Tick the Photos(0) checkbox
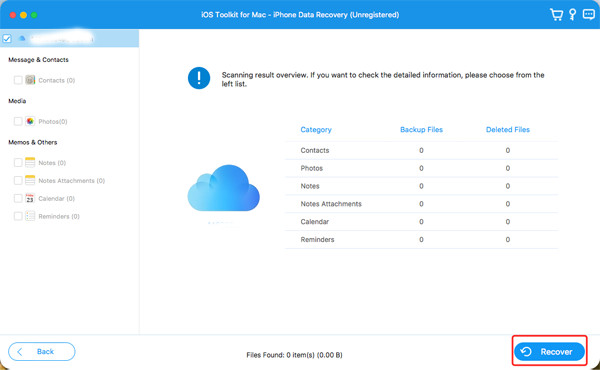600x370 pixels. point(18,121)
